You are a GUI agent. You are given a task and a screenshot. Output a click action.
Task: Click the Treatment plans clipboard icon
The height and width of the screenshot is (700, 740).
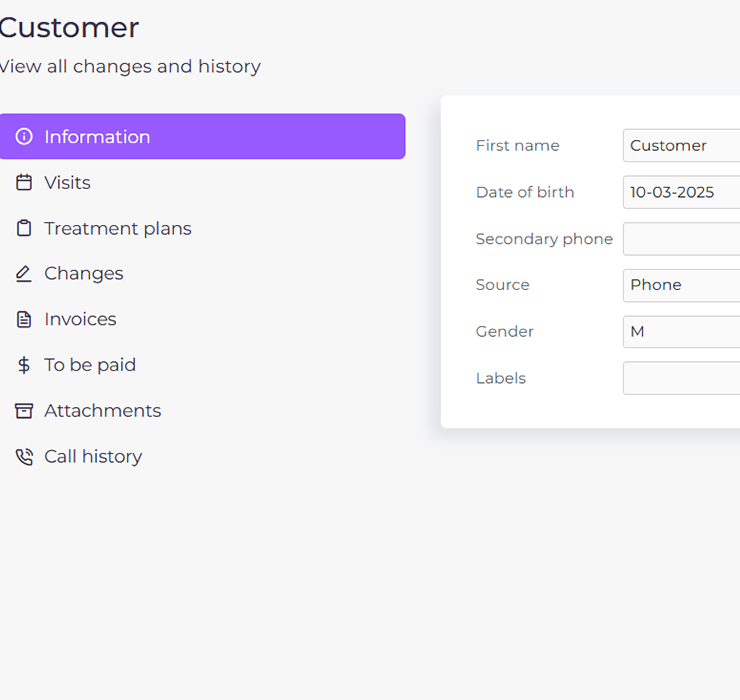(x=24, y=228)
